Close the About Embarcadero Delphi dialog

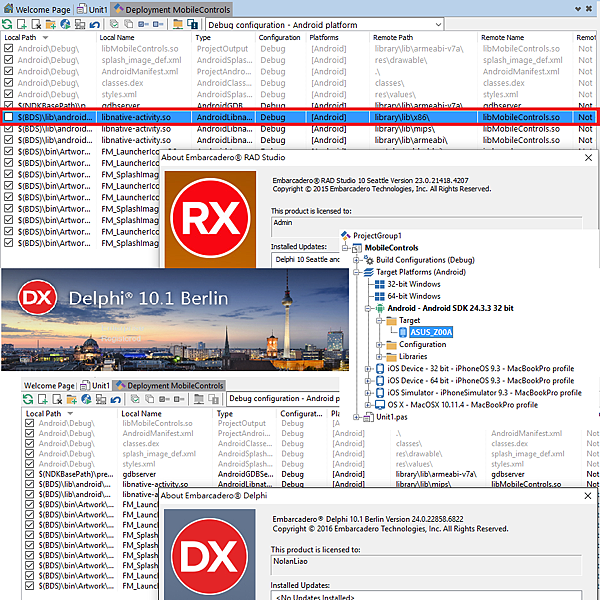589,496
